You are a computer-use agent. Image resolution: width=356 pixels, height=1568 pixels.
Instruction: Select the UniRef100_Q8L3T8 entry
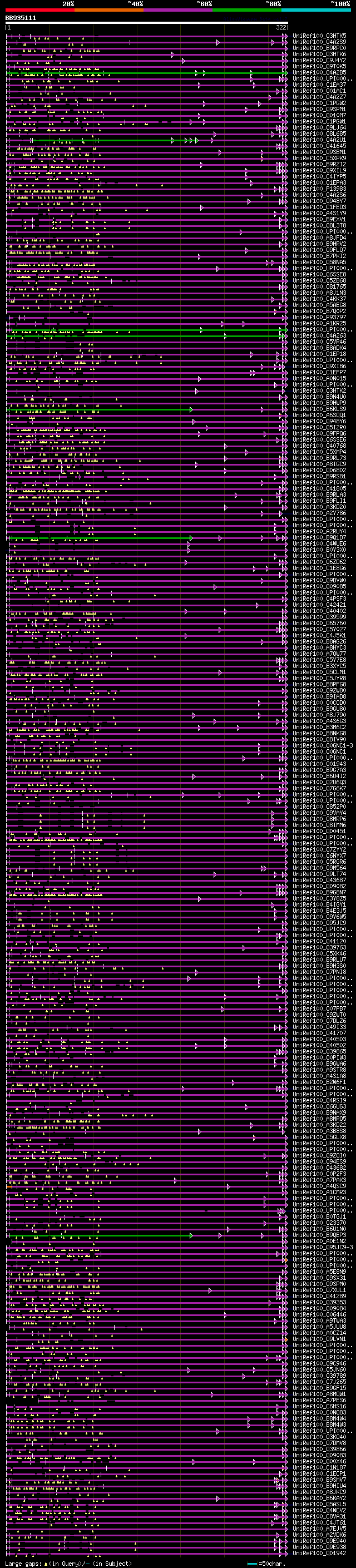point(319,226)
